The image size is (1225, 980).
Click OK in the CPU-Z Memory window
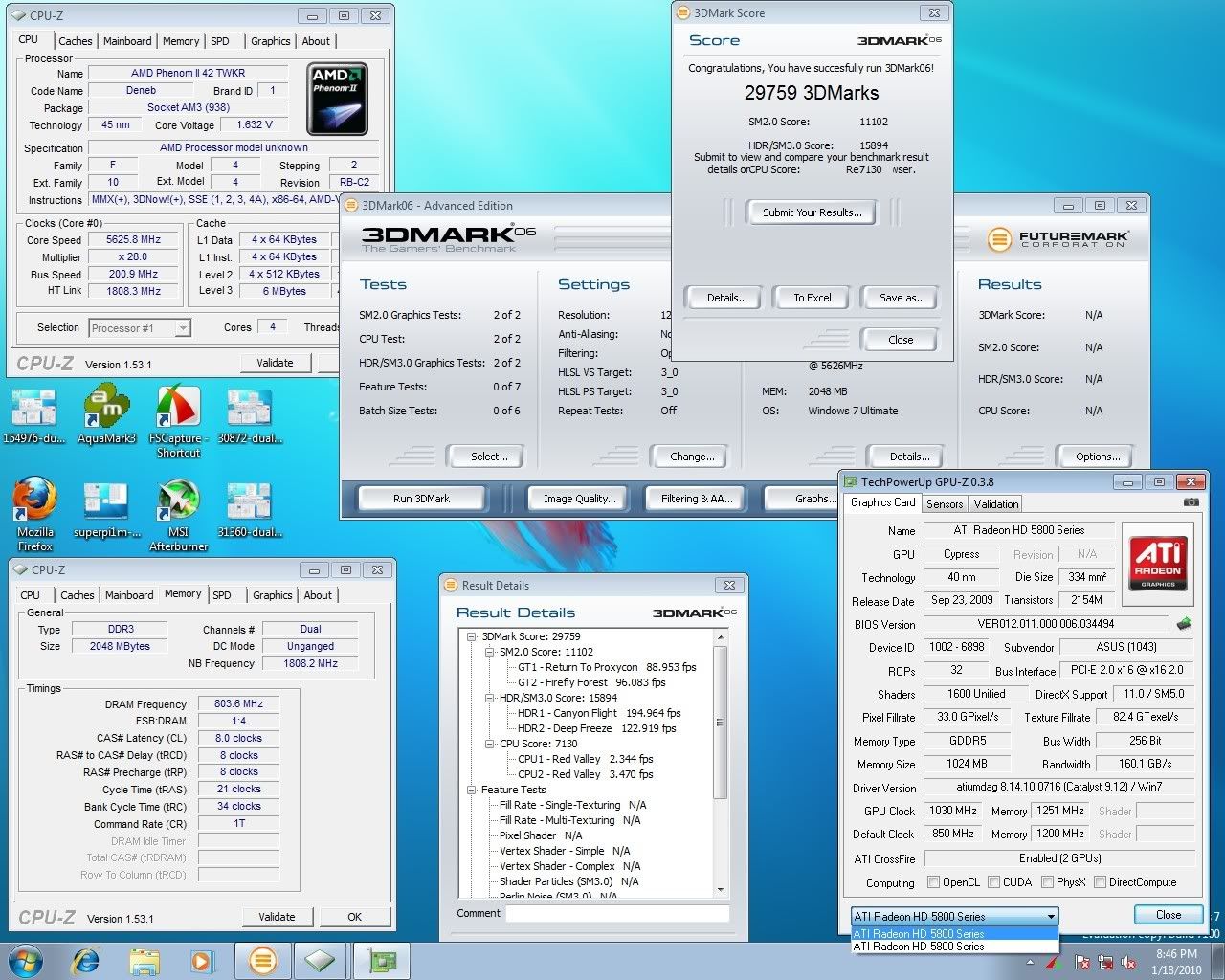(x=354, y=917)
